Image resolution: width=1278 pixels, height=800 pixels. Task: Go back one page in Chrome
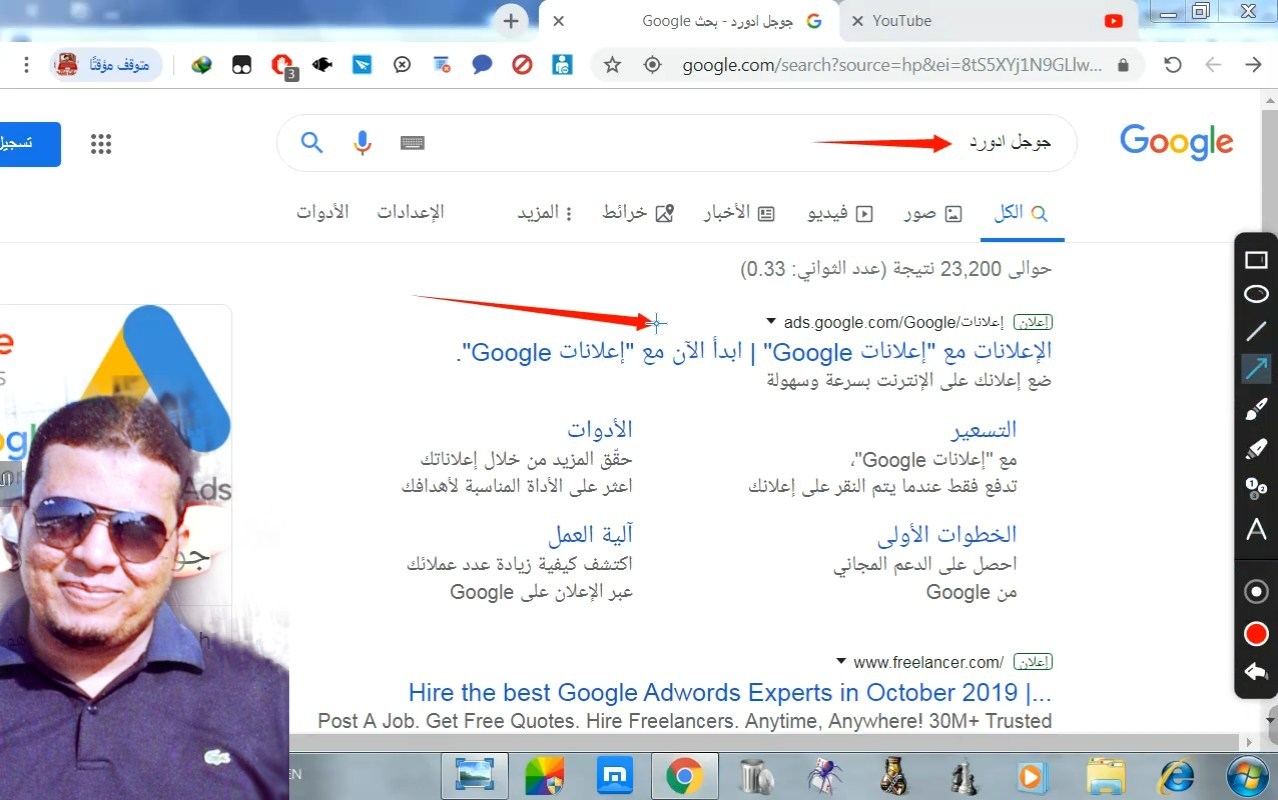point(1213,65)
